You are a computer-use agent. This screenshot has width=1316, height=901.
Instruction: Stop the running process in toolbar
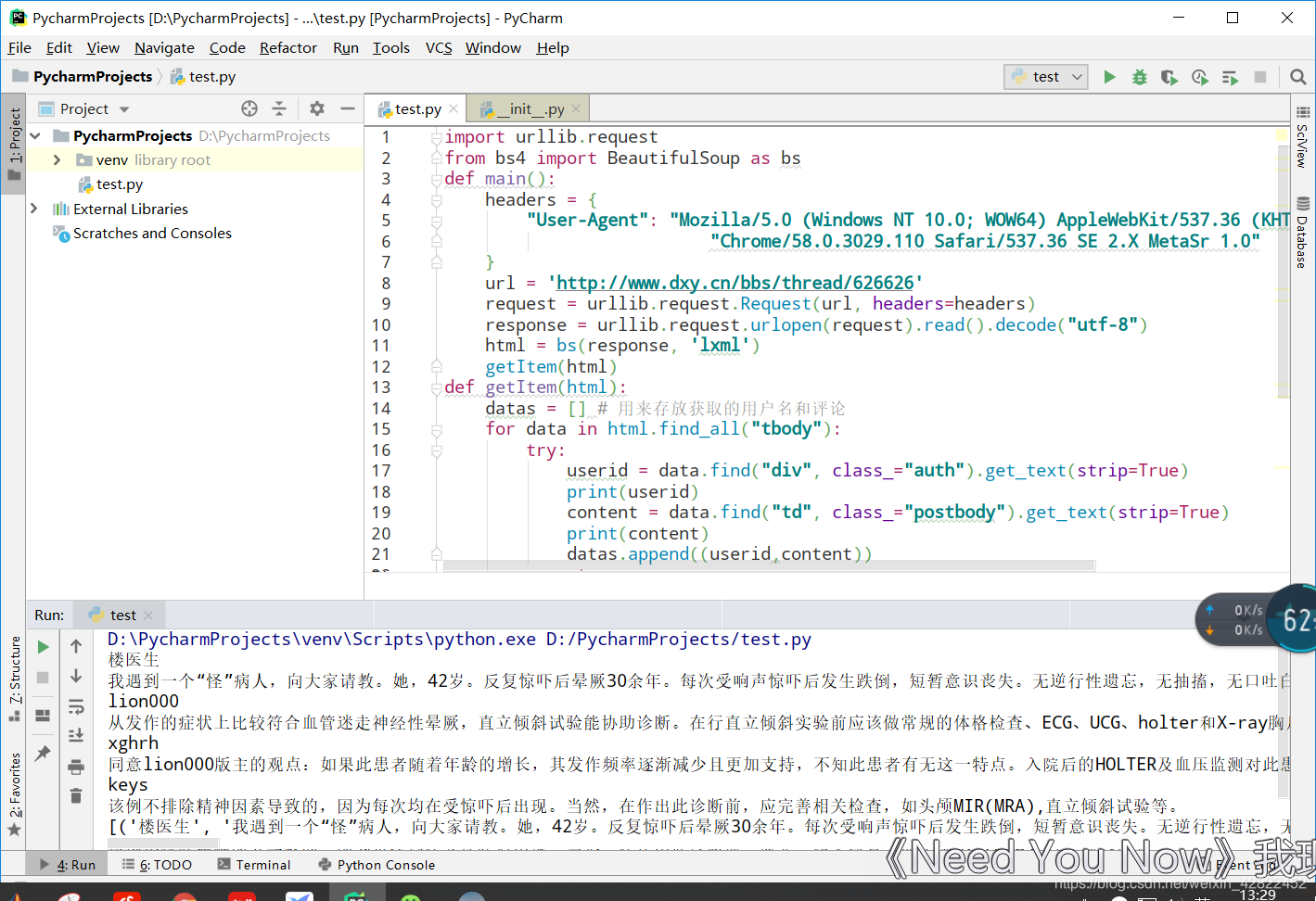1260,77
